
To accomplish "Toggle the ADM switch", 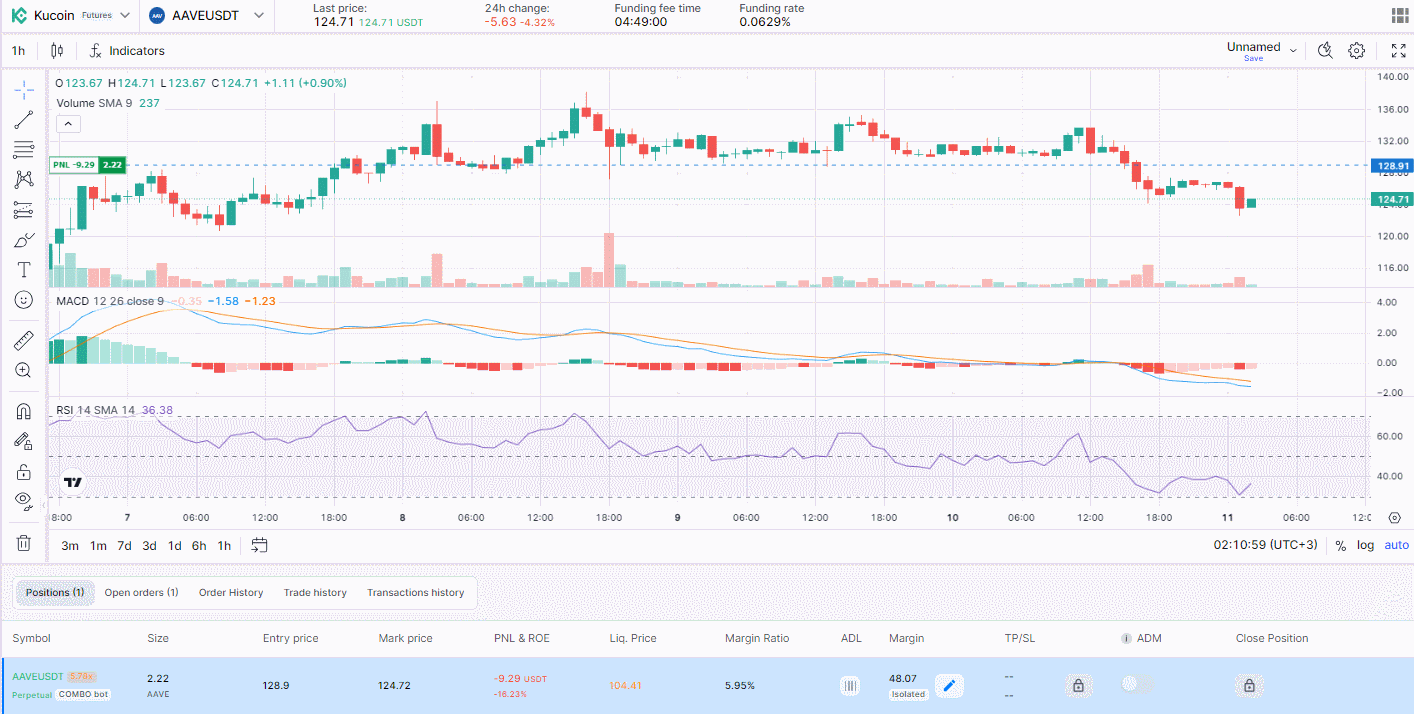I will point(1137,684).
